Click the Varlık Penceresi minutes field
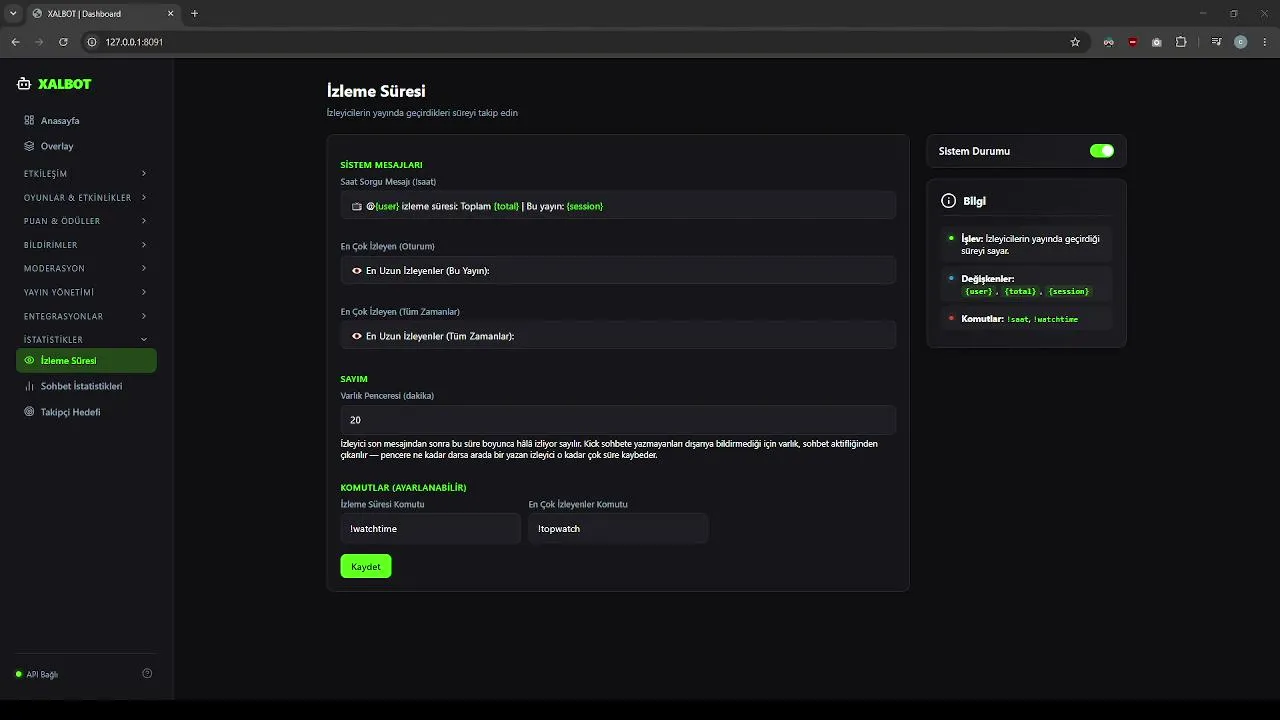The image size is (1280, 720). click(x=618, y=420)
